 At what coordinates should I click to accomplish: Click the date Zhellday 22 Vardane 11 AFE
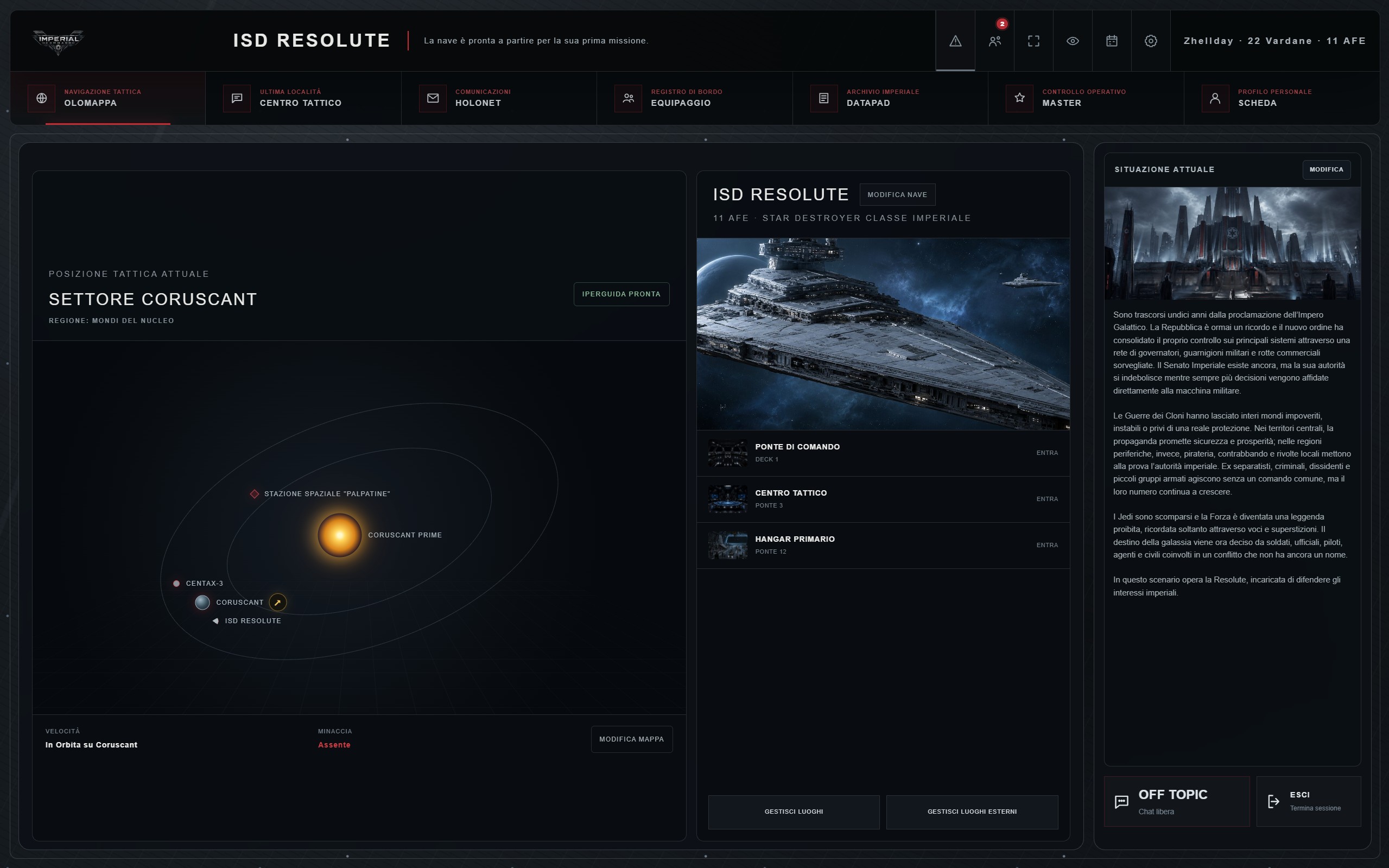click(1274, 41)
